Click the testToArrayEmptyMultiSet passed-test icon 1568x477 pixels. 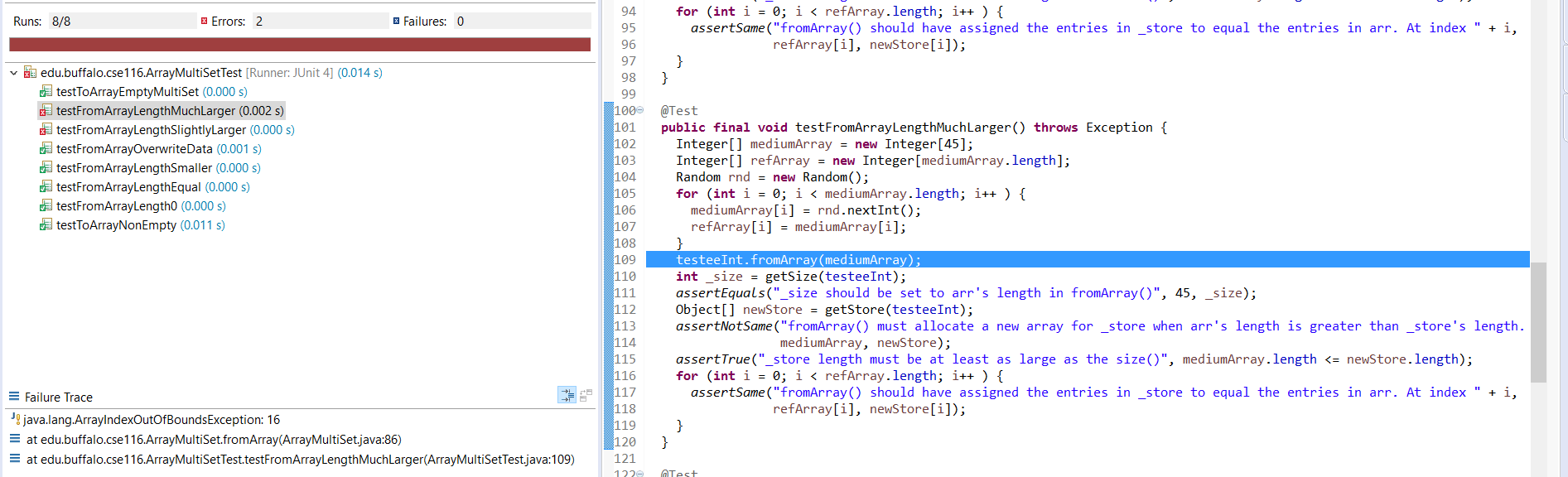pos(46,92)
